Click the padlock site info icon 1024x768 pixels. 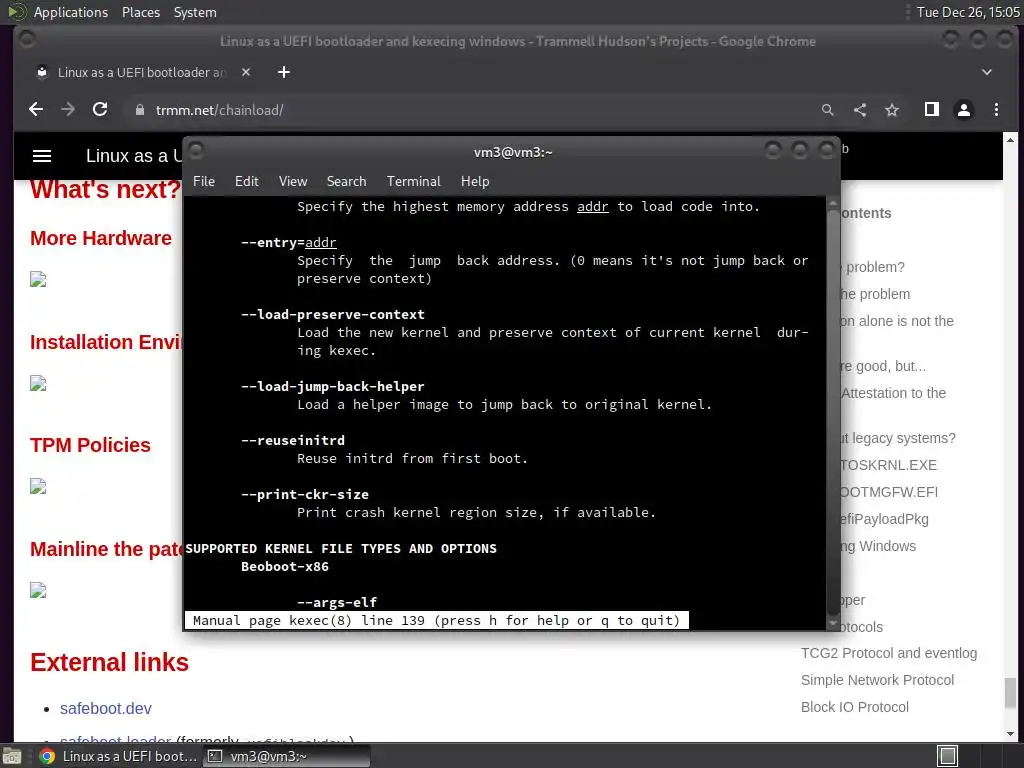(x=139, y=110)
